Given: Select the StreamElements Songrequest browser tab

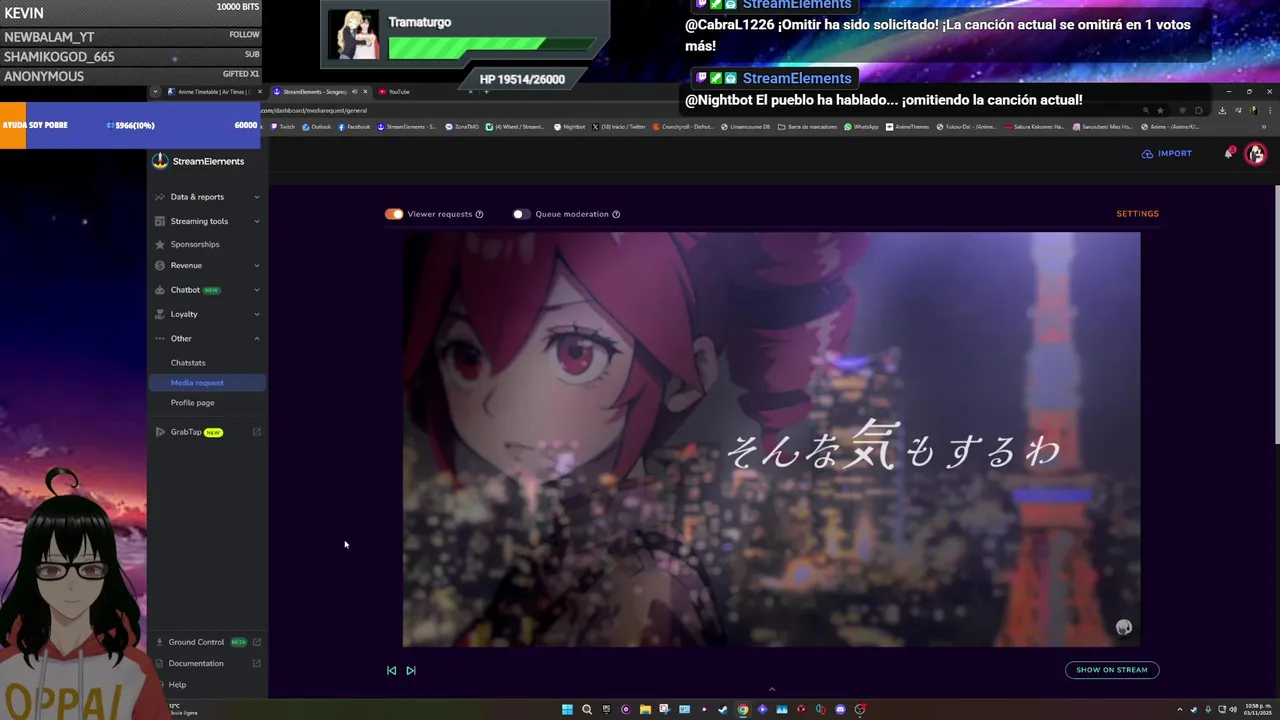Looking at the screenshot, I should pos(320,91).
